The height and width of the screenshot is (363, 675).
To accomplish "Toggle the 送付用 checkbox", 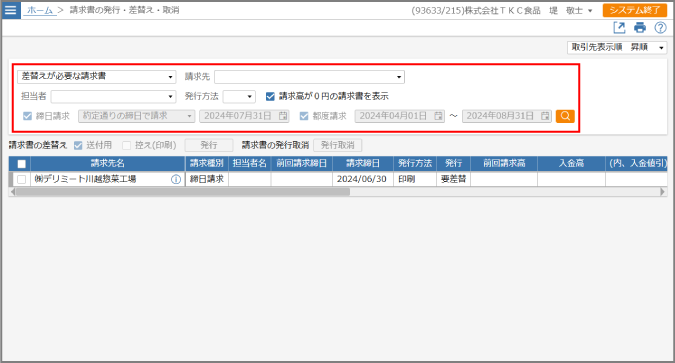I will coord(78,146).
